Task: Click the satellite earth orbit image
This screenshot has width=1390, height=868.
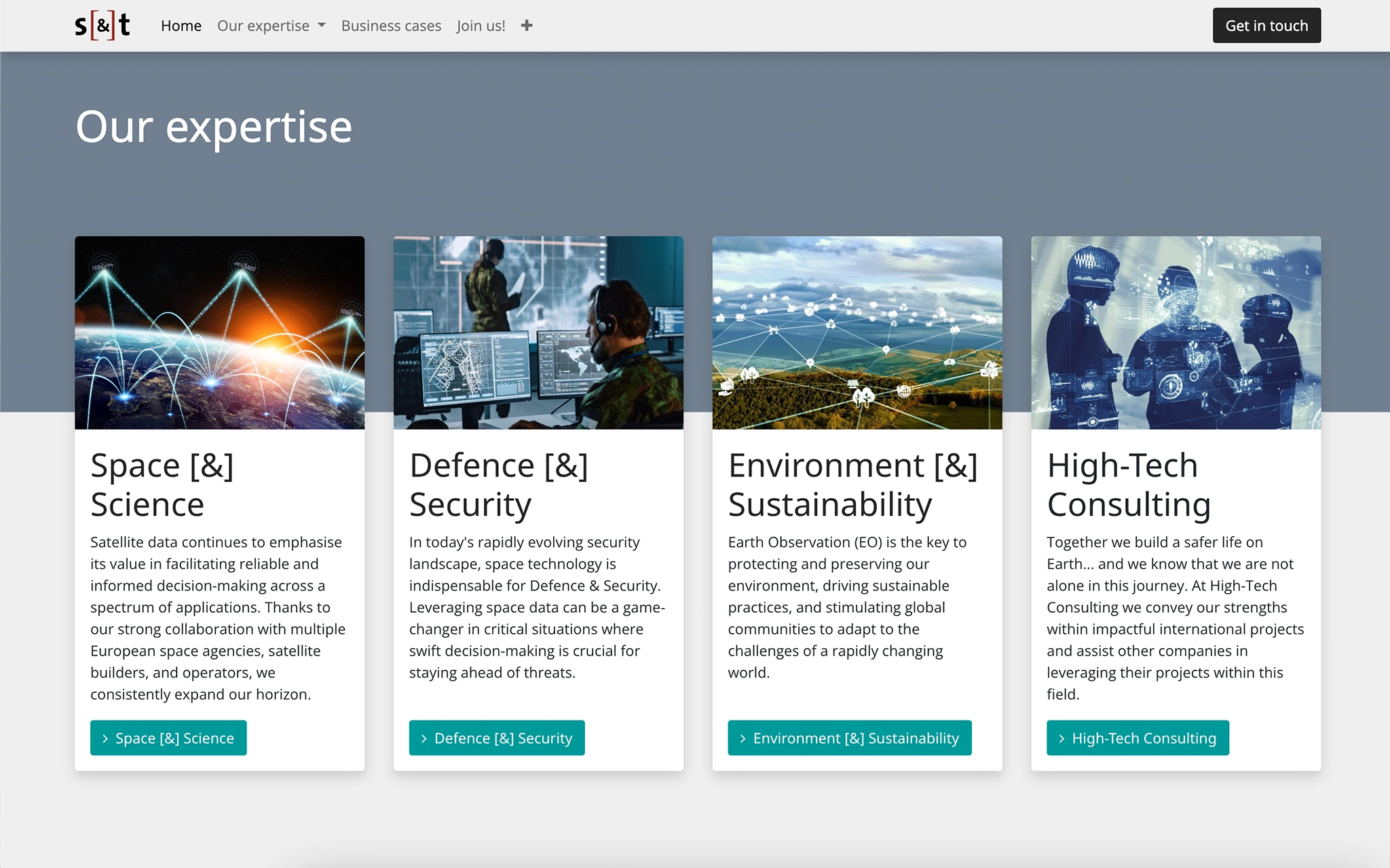Action: pos(219,333)
